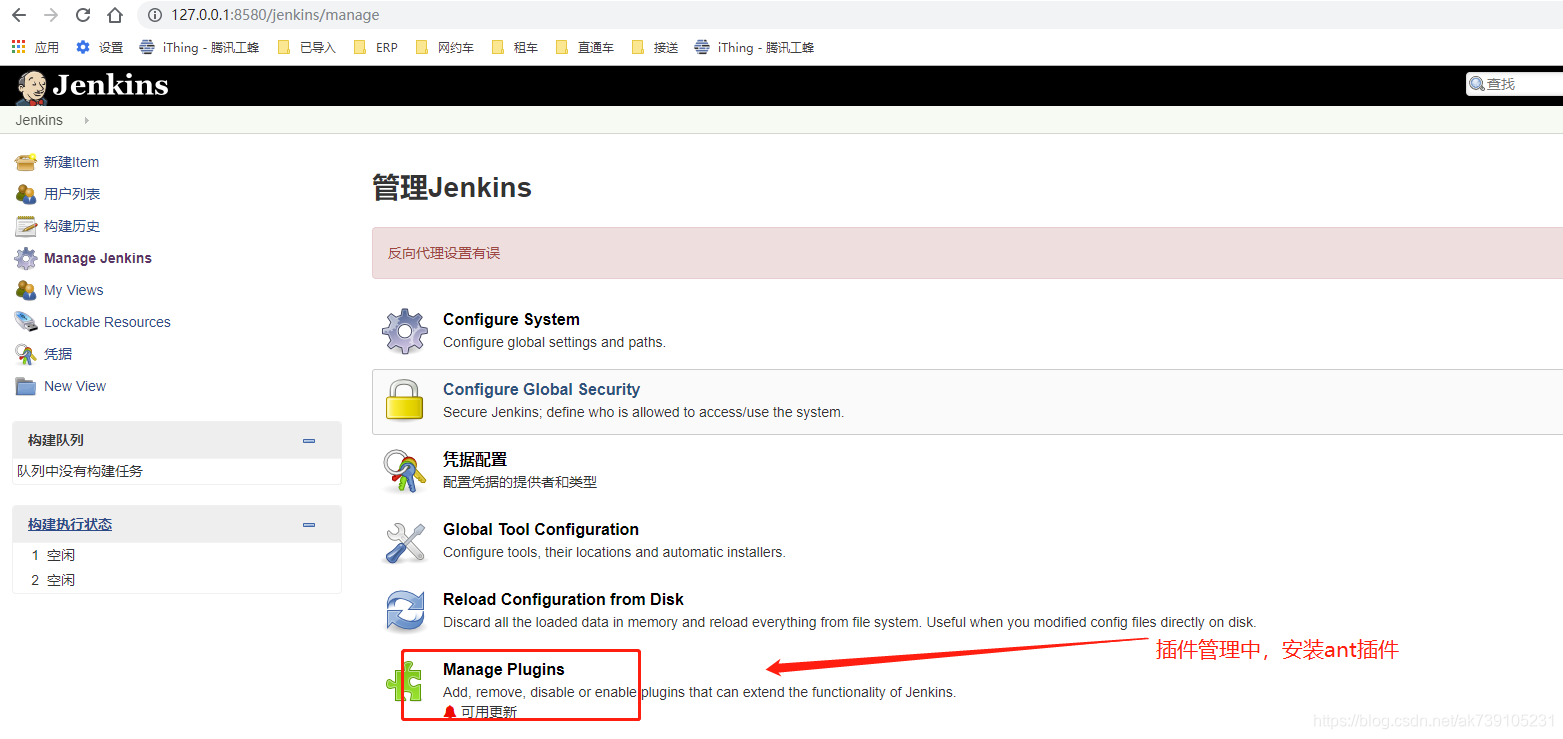Open last iThing - 腾讯工蜂 bookmark

754,47
